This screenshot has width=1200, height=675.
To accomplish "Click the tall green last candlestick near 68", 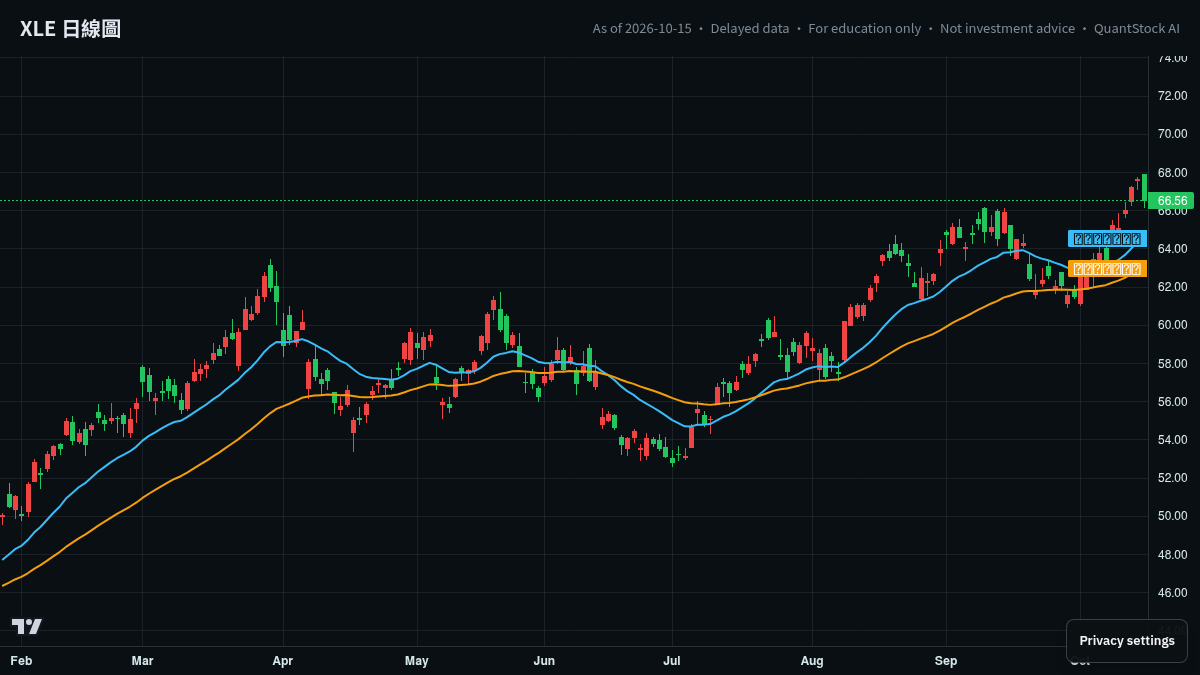I will pyautogui.click(x=1144, y=188).
